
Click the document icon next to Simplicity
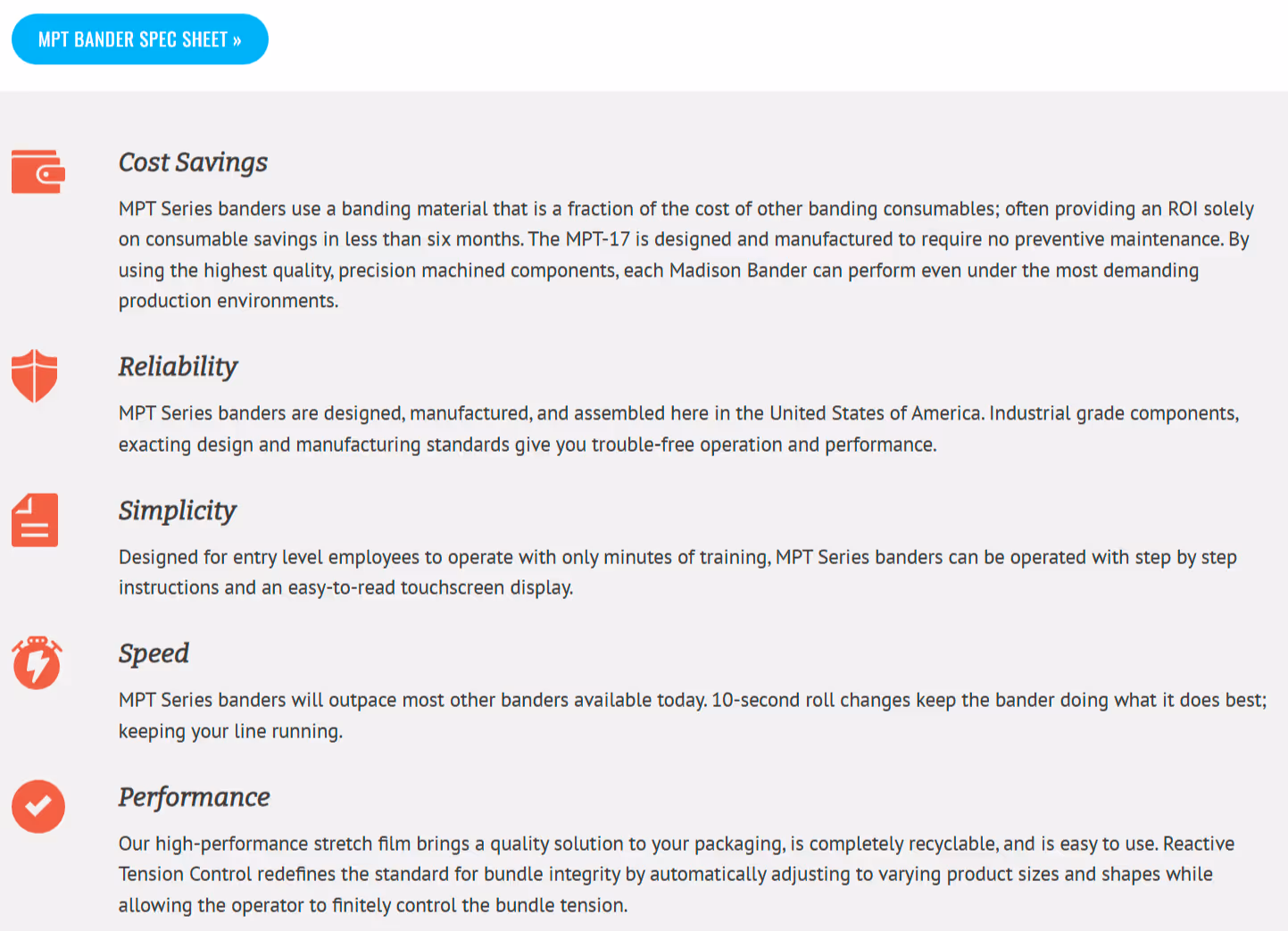[34, 520]
